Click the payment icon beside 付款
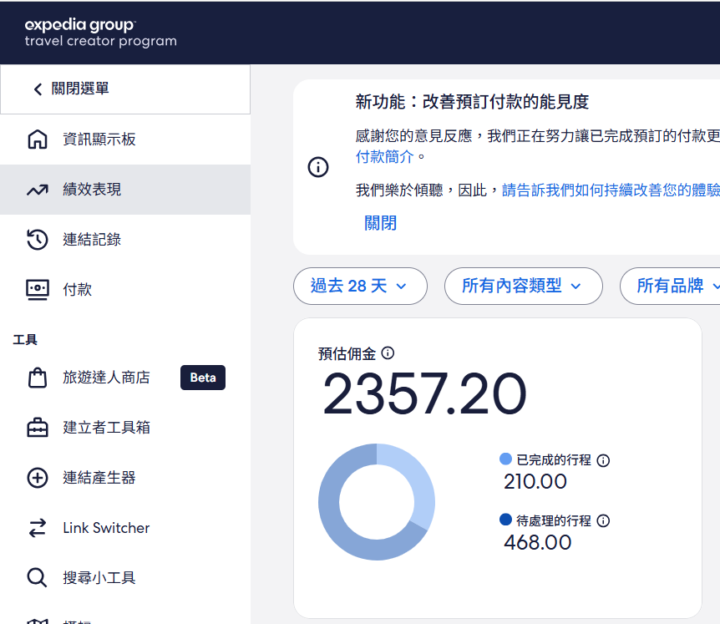Image resolution: width=720 pixels, height=624 pixels. pos(37,290)
